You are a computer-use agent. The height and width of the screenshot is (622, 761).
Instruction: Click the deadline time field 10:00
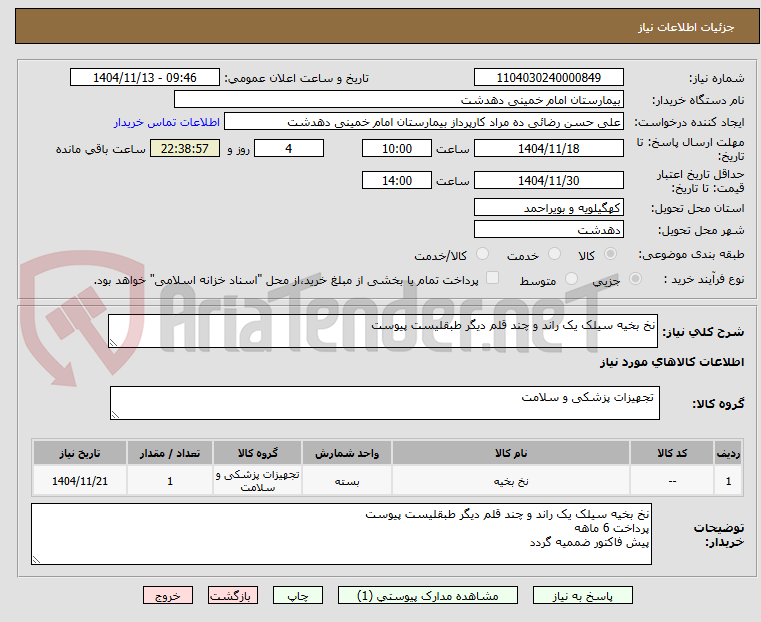click(x=397, y=148)
